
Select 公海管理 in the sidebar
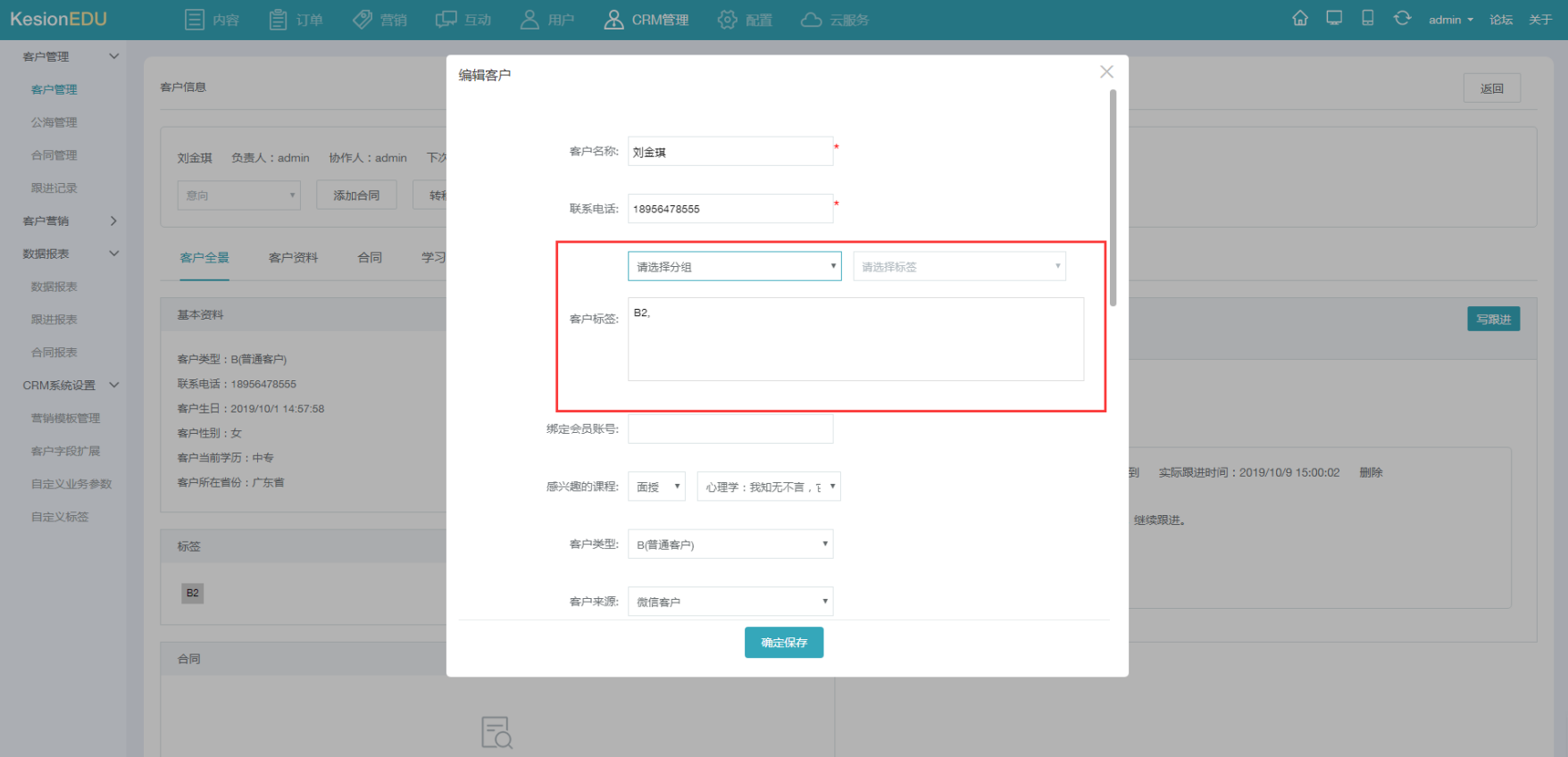54,122
